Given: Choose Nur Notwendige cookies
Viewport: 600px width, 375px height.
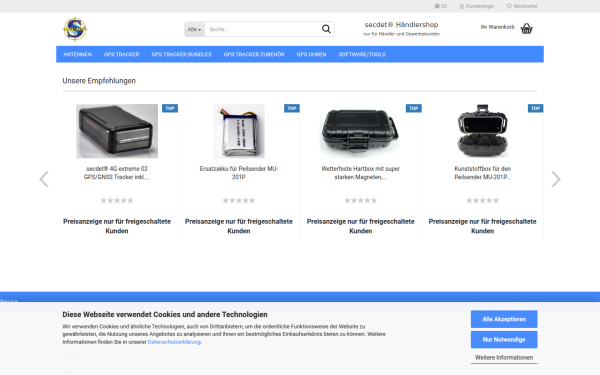Looking at the screenshot, I should pos(504,339).
